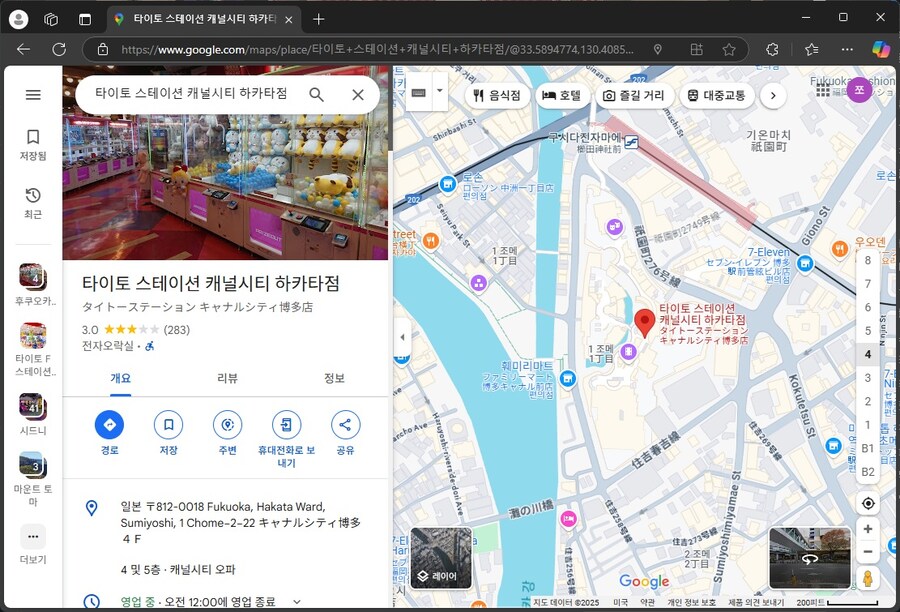This screenshot has height=612, width=900.
Task: Zoom out the map with minus
Action: tap(868, 552)
